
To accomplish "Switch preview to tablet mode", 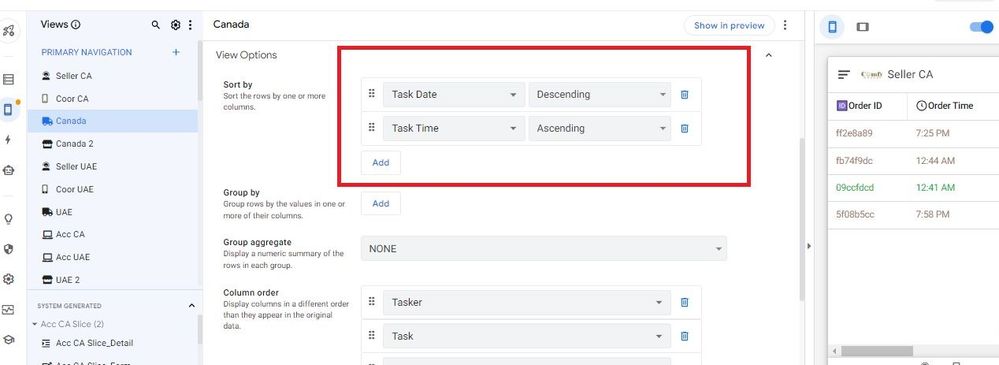I will pyautogui.click(x=863, y=27).
